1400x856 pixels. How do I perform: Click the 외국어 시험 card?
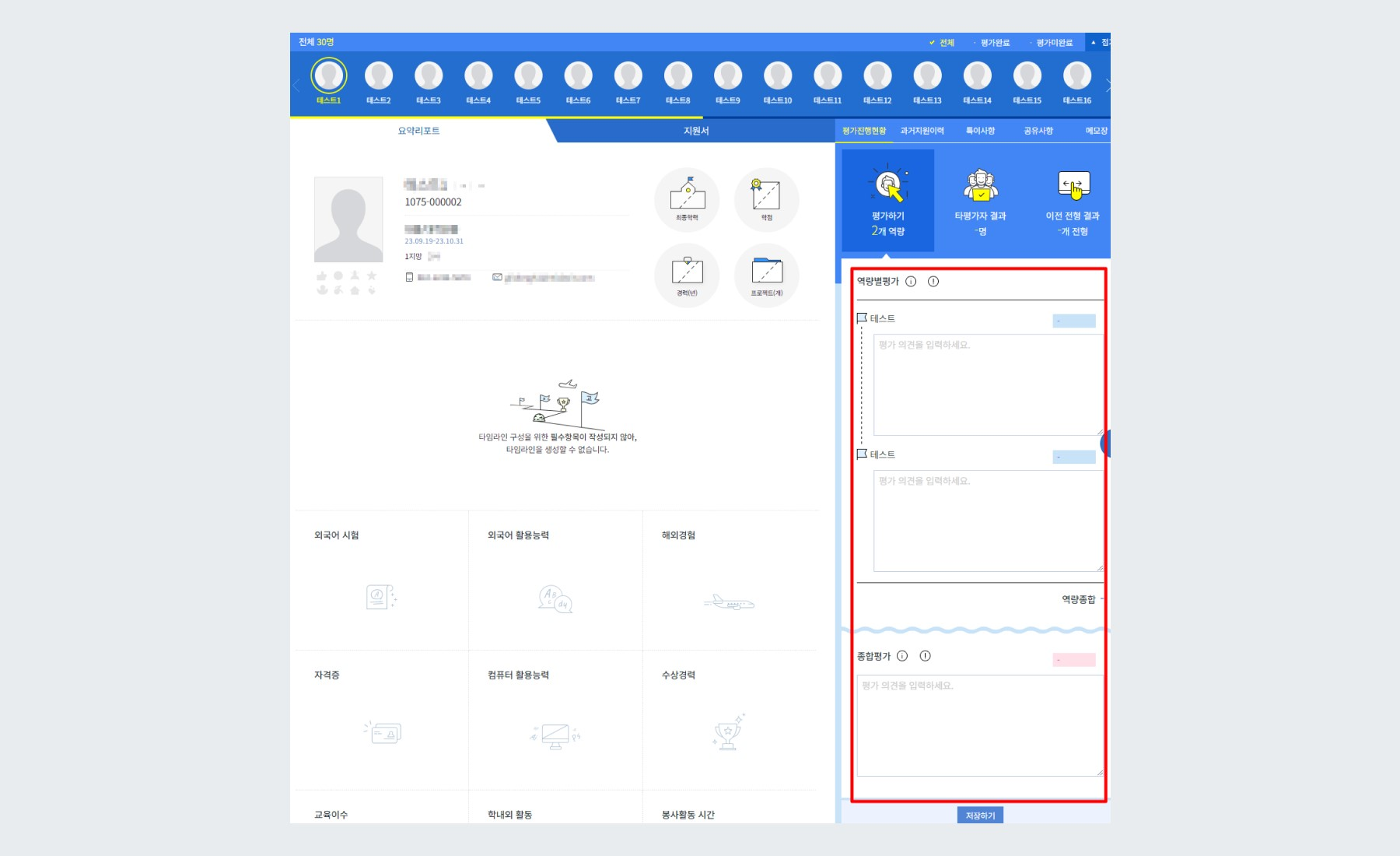coord(381,580)
